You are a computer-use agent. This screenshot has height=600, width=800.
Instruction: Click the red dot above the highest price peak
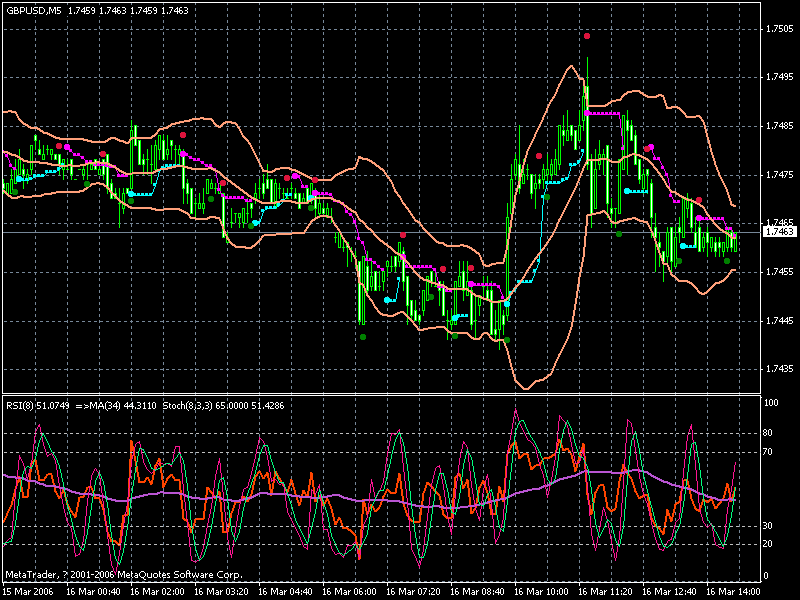click(587, 36)
